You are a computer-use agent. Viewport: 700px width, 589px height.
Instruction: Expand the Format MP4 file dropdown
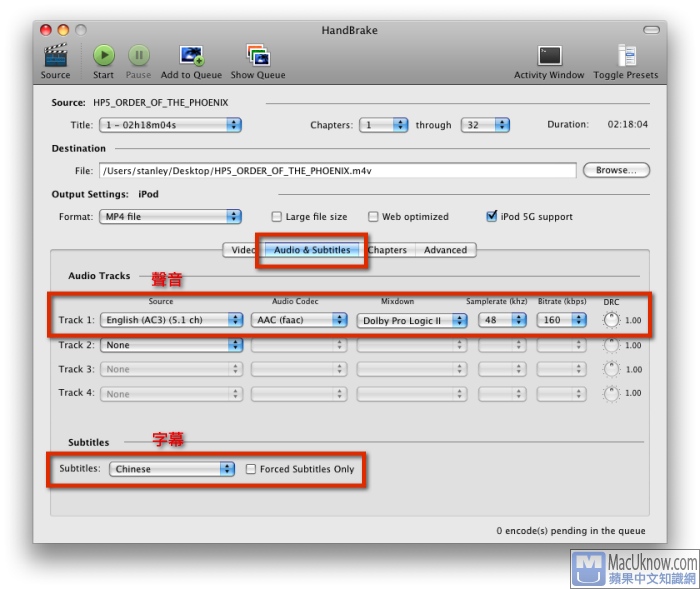[x=170, y=217]
